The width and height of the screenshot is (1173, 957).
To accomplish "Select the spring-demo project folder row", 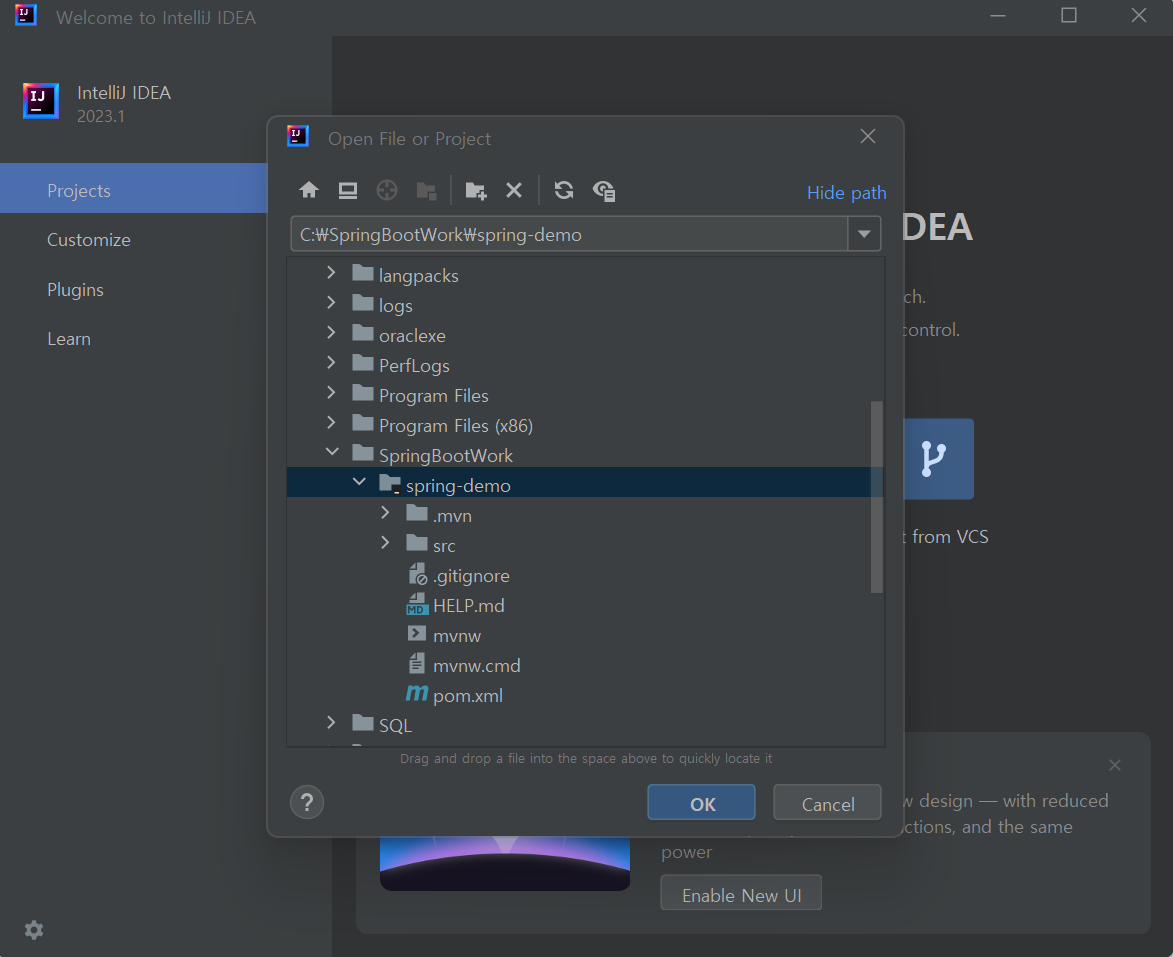I will point(585,483).
